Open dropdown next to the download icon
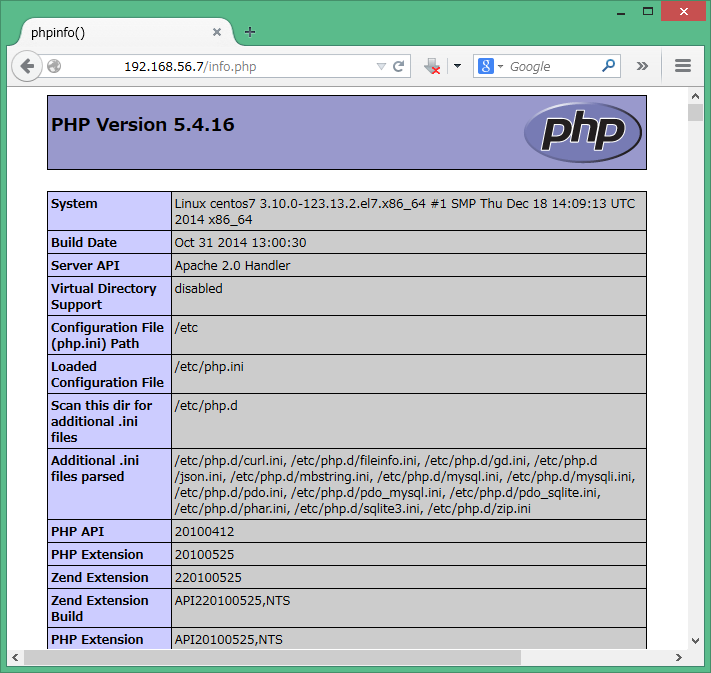711x673 pixels. point(457,66)
